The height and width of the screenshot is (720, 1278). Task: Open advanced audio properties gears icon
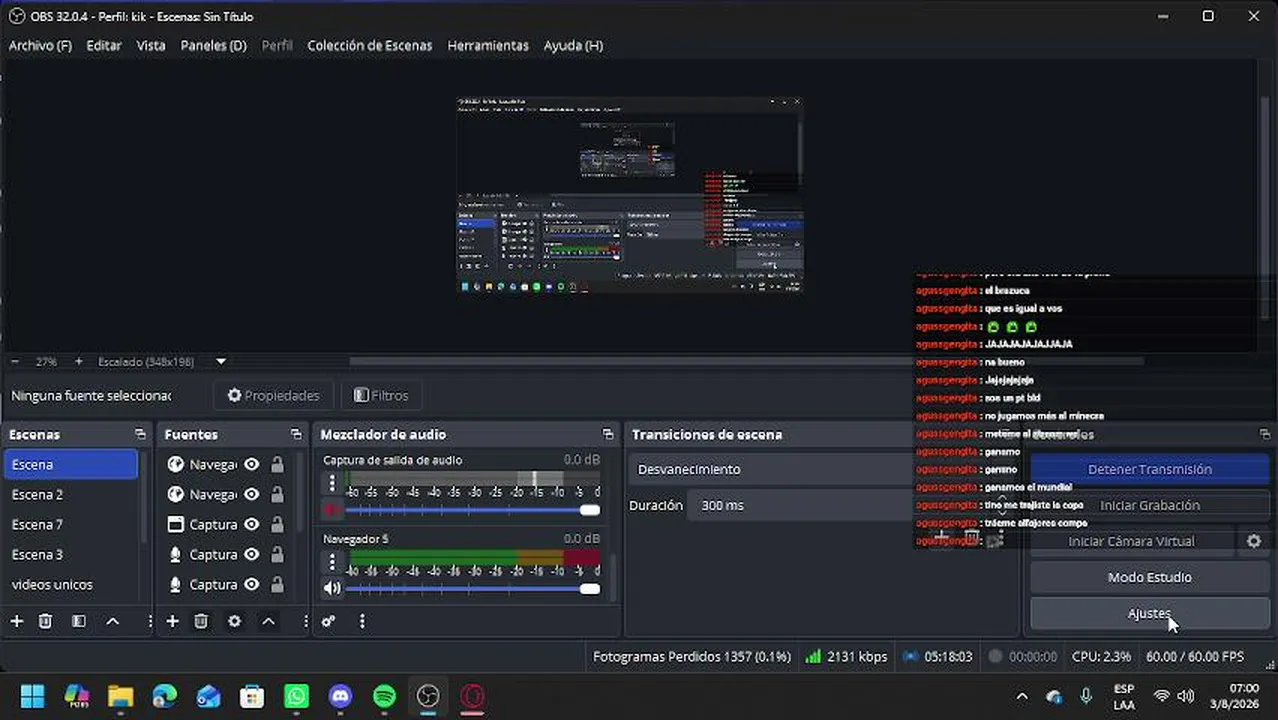pyautogui.click(x=328, y=621)
